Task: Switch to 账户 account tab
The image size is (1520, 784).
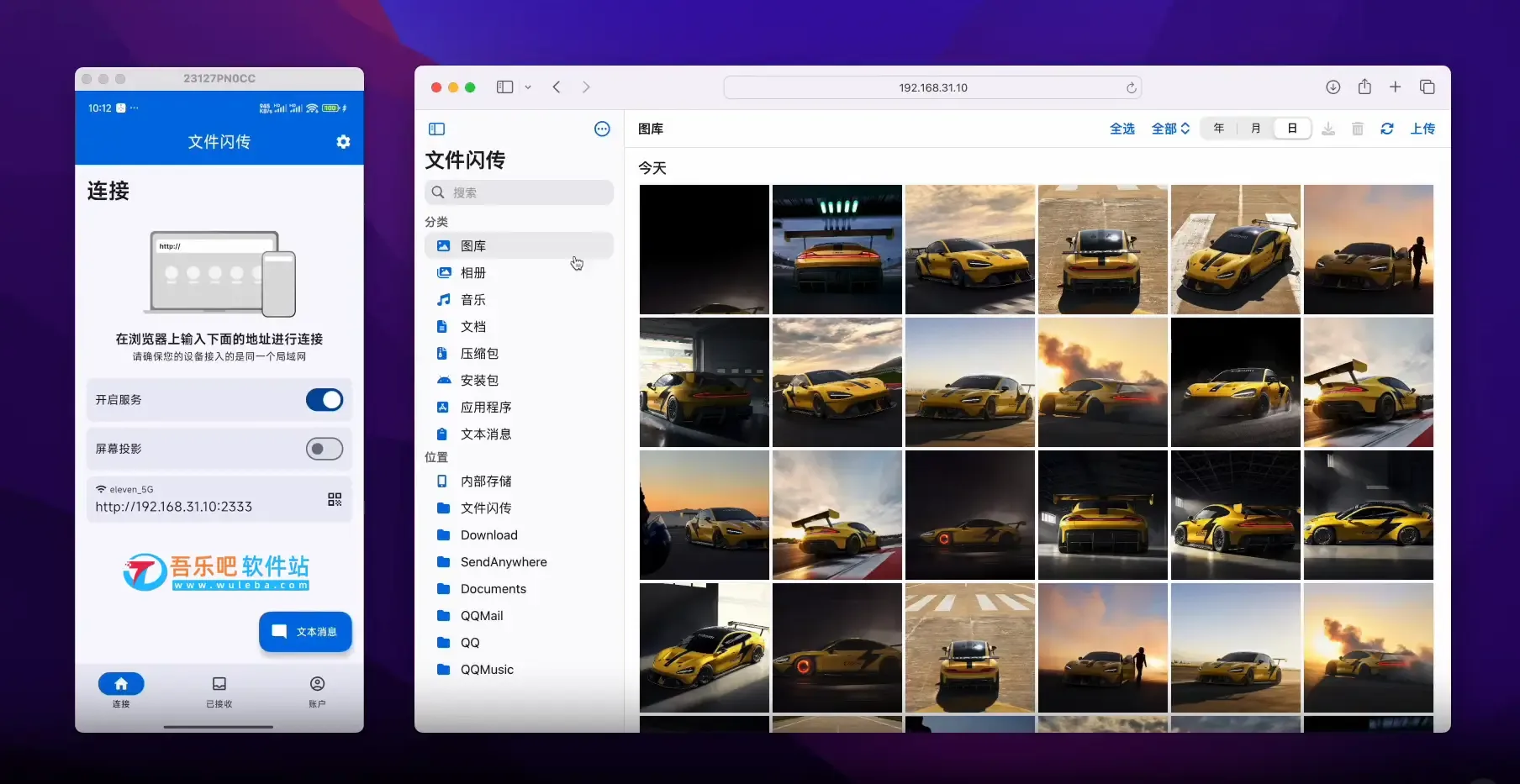Action: click(x=317, y=691)
